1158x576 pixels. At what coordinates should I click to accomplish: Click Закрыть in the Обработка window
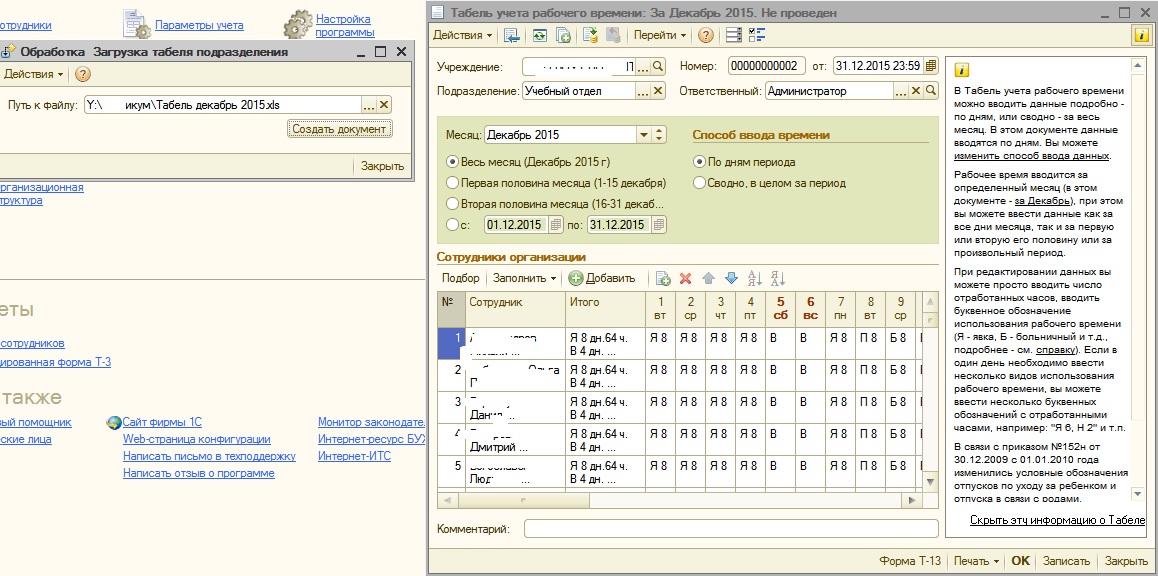click(x=382, y=166)
